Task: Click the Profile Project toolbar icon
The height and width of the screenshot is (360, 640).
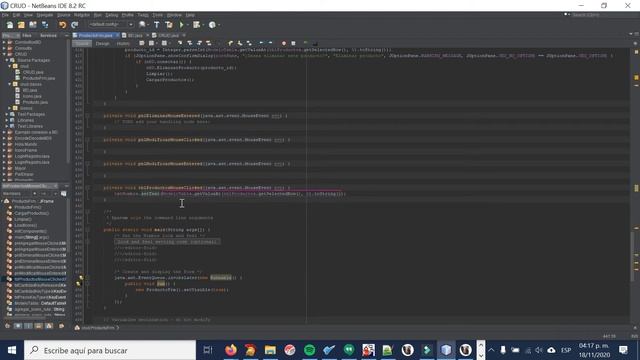Action: click(x=212, y=25)
